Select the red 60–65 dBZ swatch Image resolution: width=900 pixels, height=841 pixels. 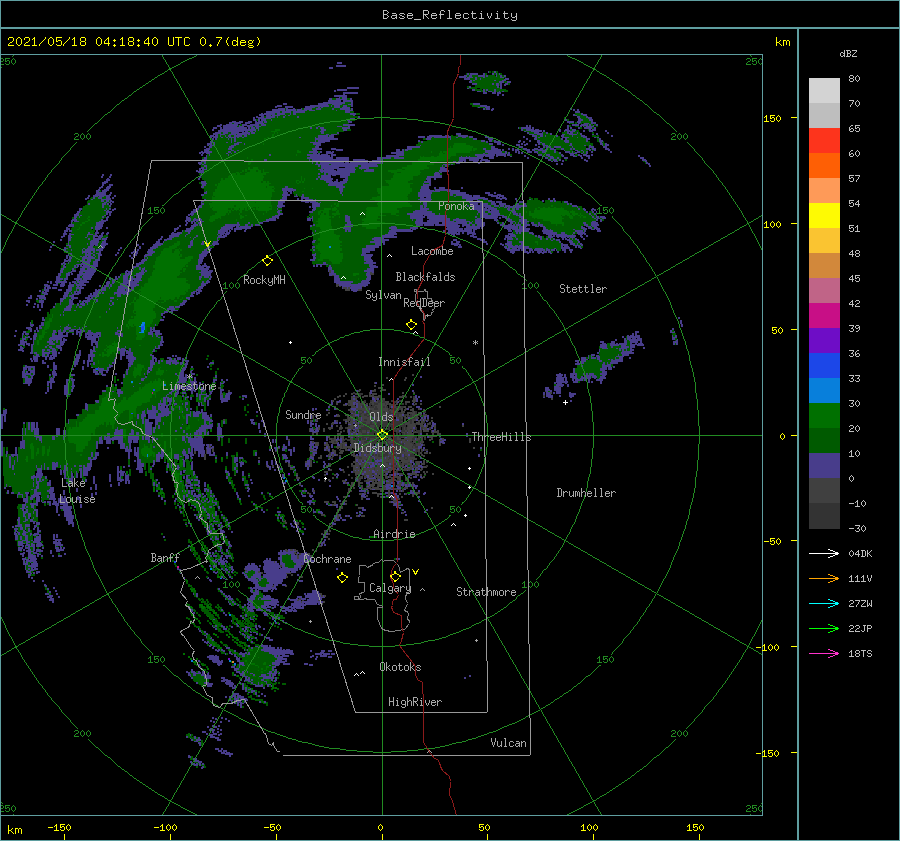click(x=824, y=141)
